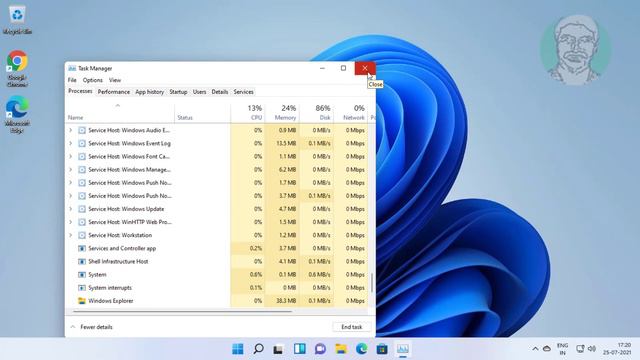Screen dimensions: 640x360
Task: Expand Service Host: Windows Update row
Action: (x=71, y=209)
